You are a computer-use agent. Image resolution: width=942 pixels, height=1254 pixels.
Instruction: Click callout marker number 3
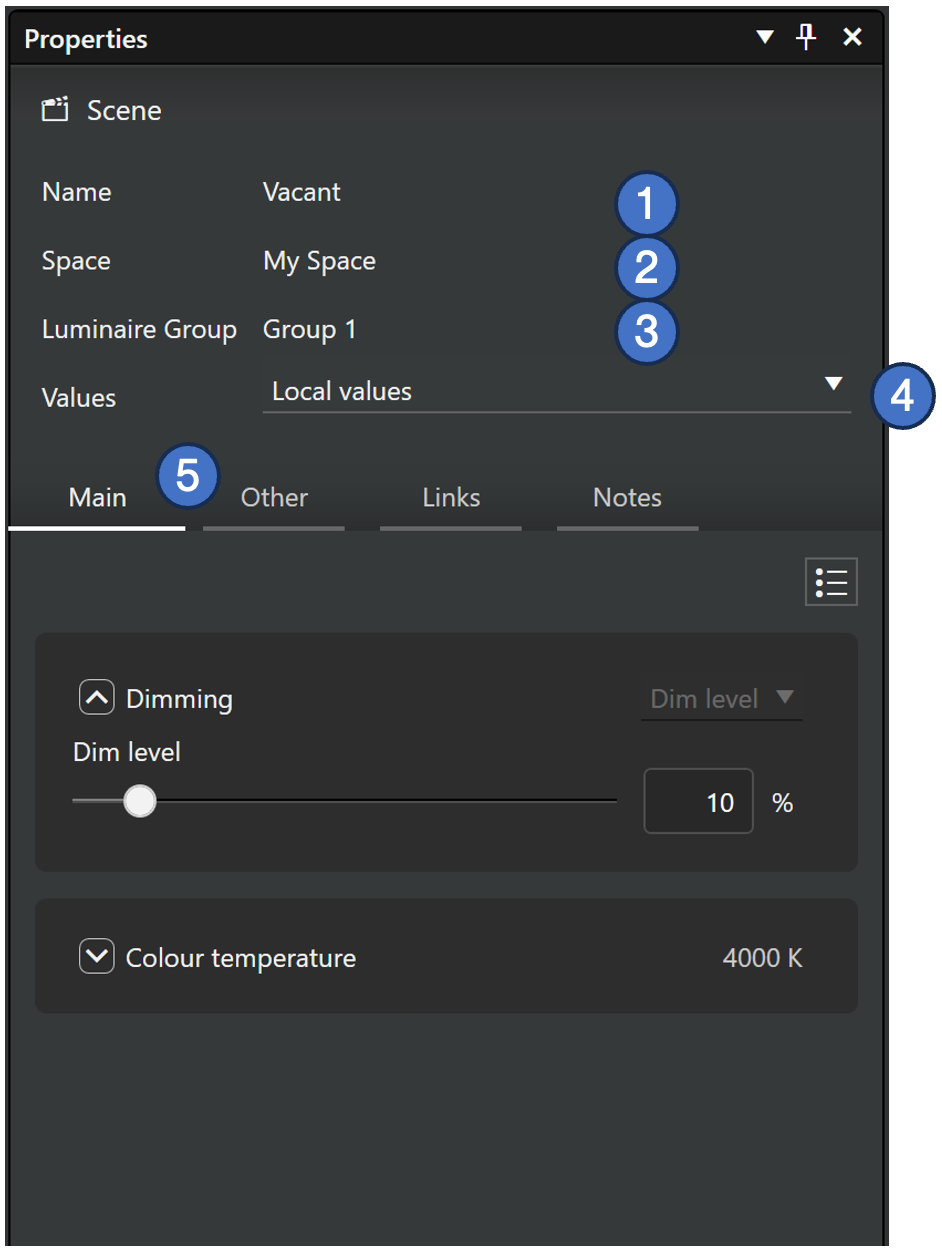646,331
